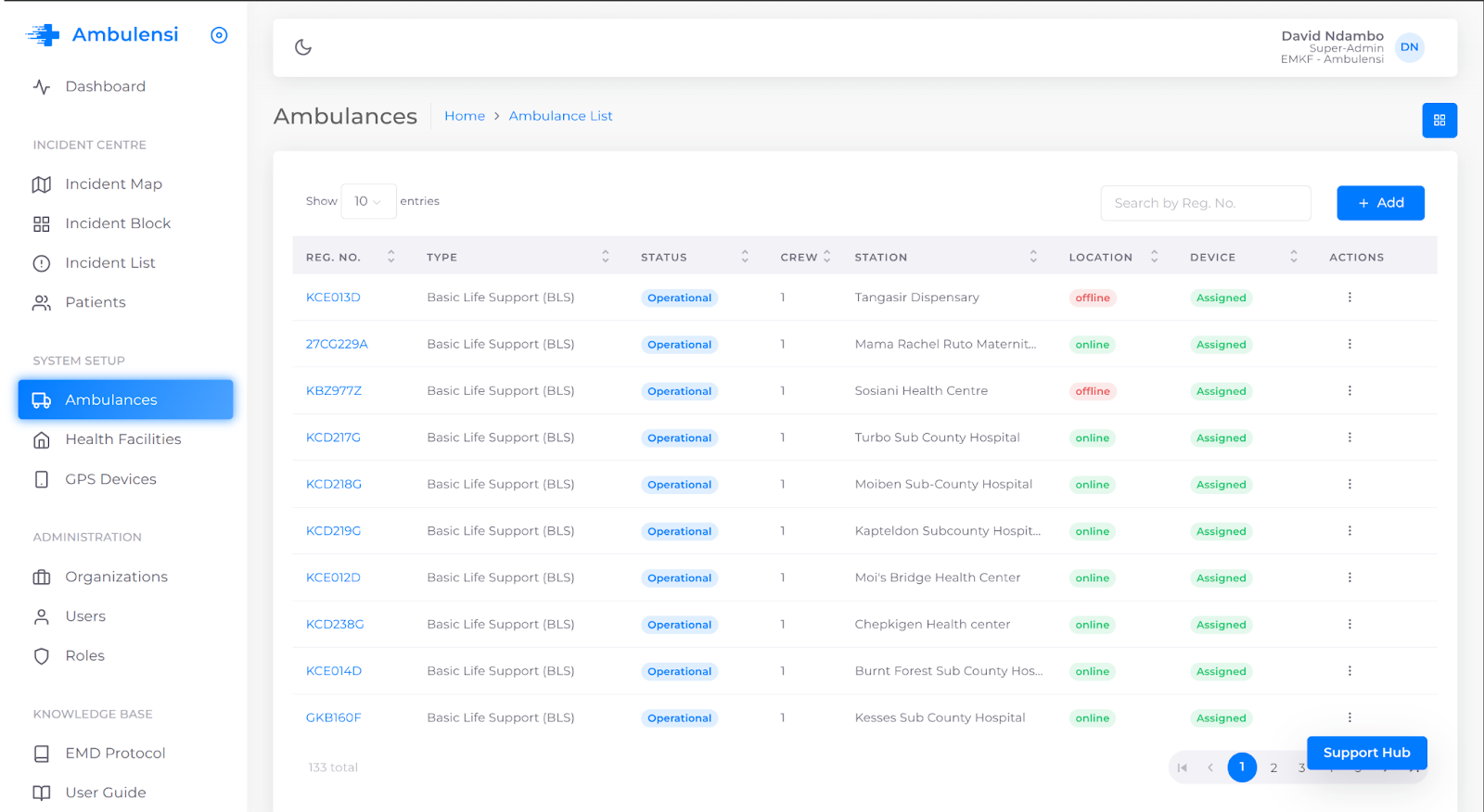Open actions menu for ambulance KCE013D
Screen dimensions: 1484x812
[1349, 298]
